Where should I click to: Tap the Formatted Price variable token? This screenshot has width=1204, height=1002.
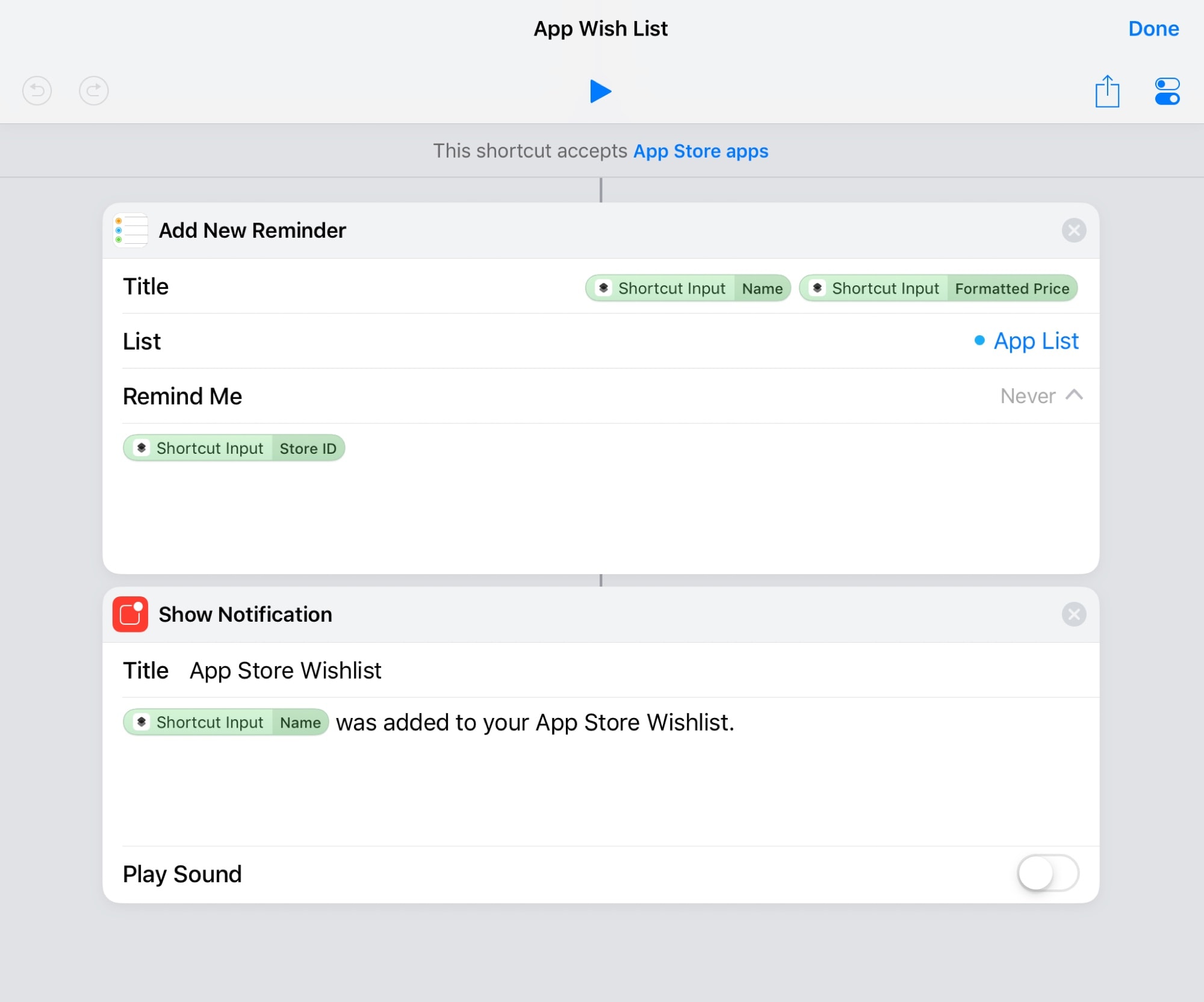point(938,288)
